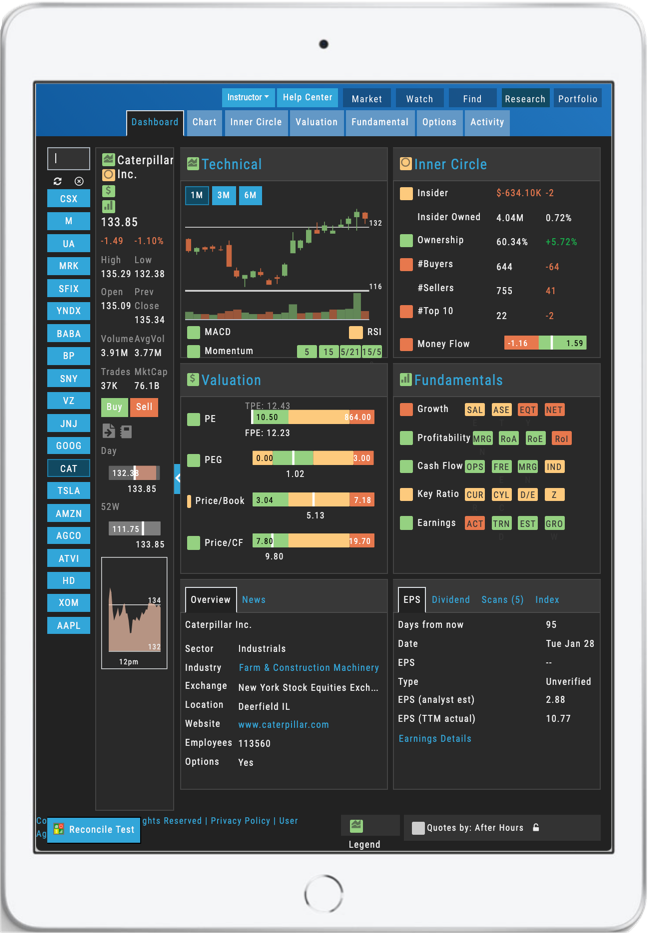Open Farm & Construction Machinery industry link

click(x=309, y=668)
